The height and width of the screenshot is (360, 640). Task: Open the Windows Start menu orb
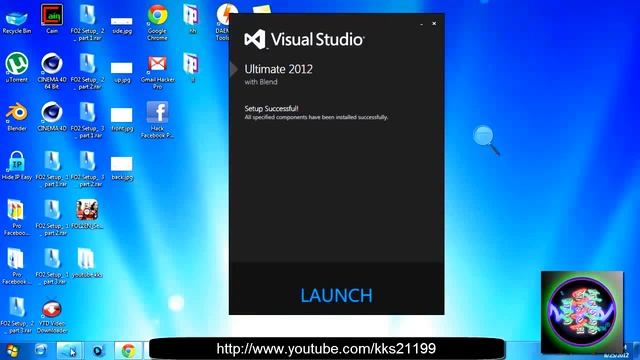[12, 350]
